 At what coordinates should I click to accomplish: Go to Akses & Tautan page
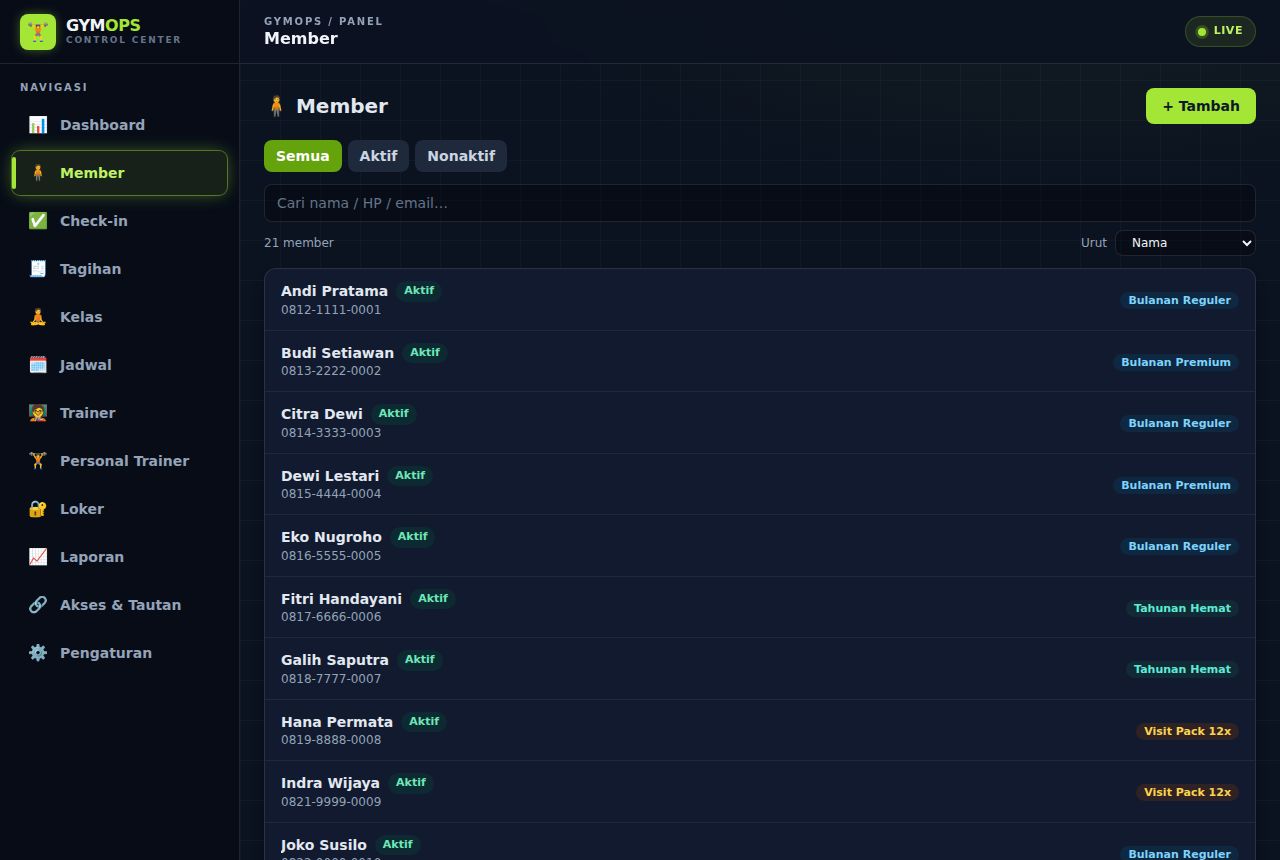pos(120,605)
